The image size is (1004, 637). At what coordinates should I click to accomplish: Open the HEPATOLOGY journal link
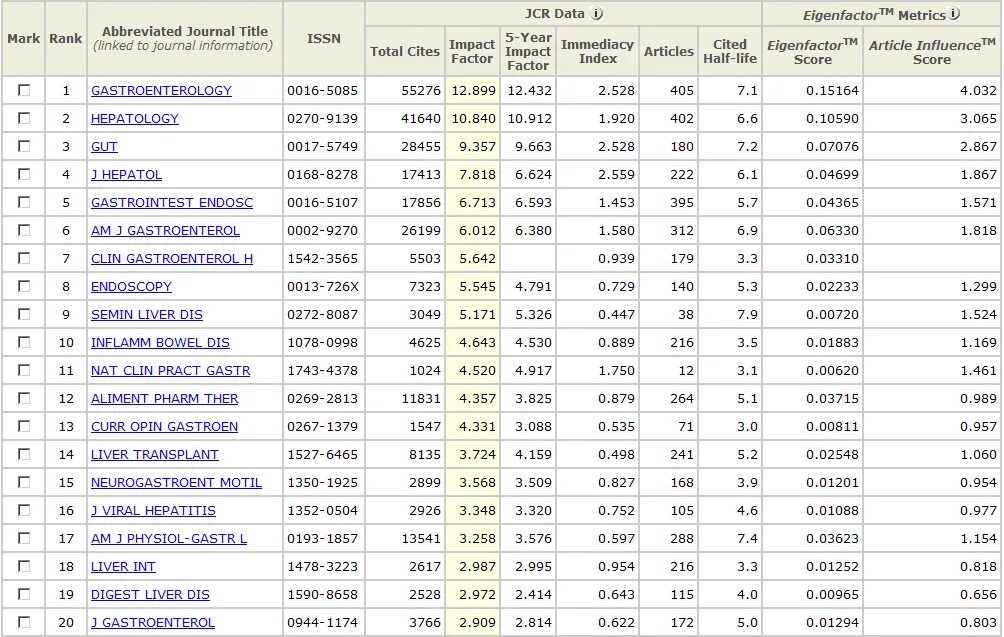(x=134, y=119)
